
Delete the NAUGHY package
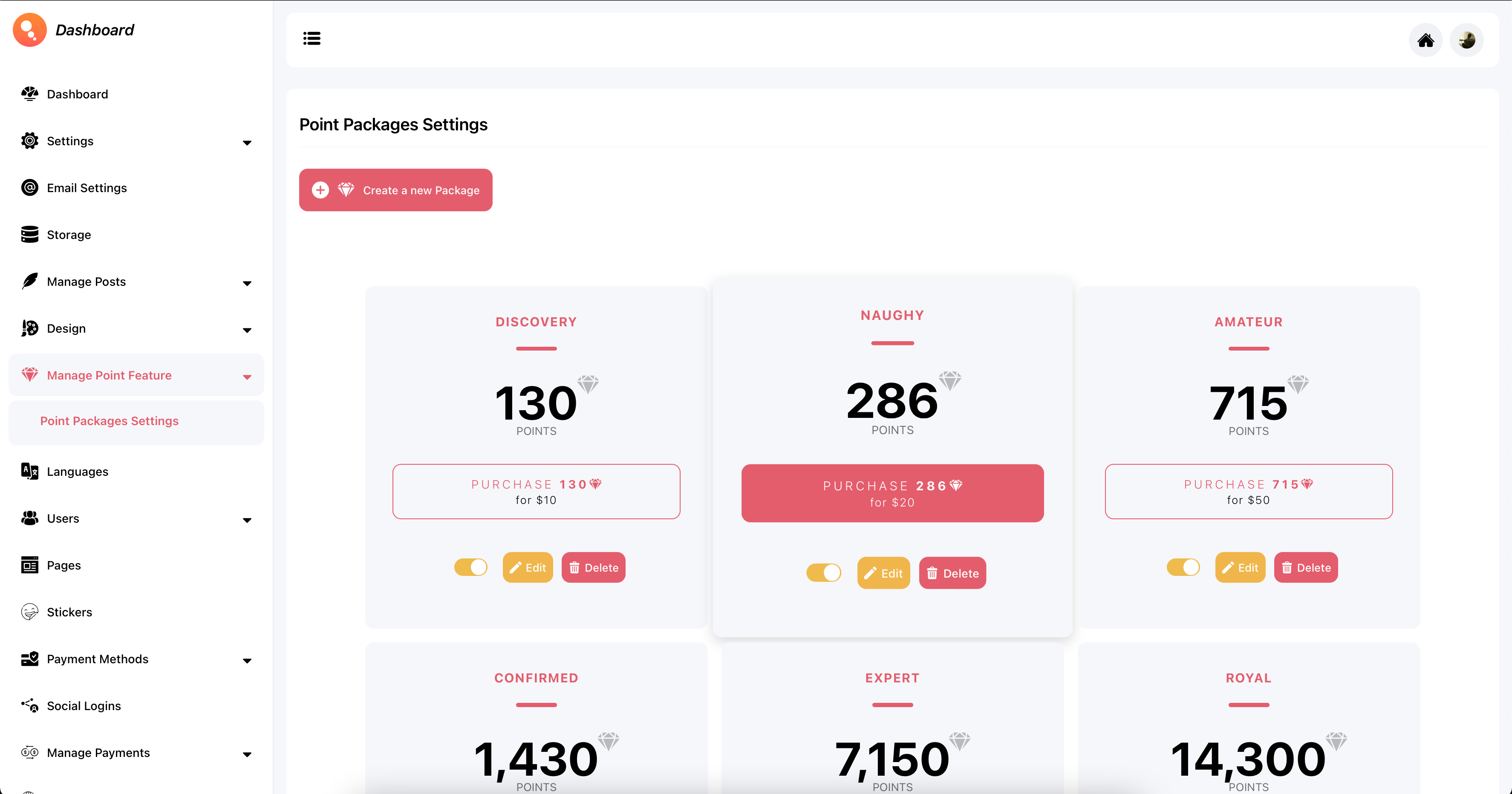coord(952,573)
